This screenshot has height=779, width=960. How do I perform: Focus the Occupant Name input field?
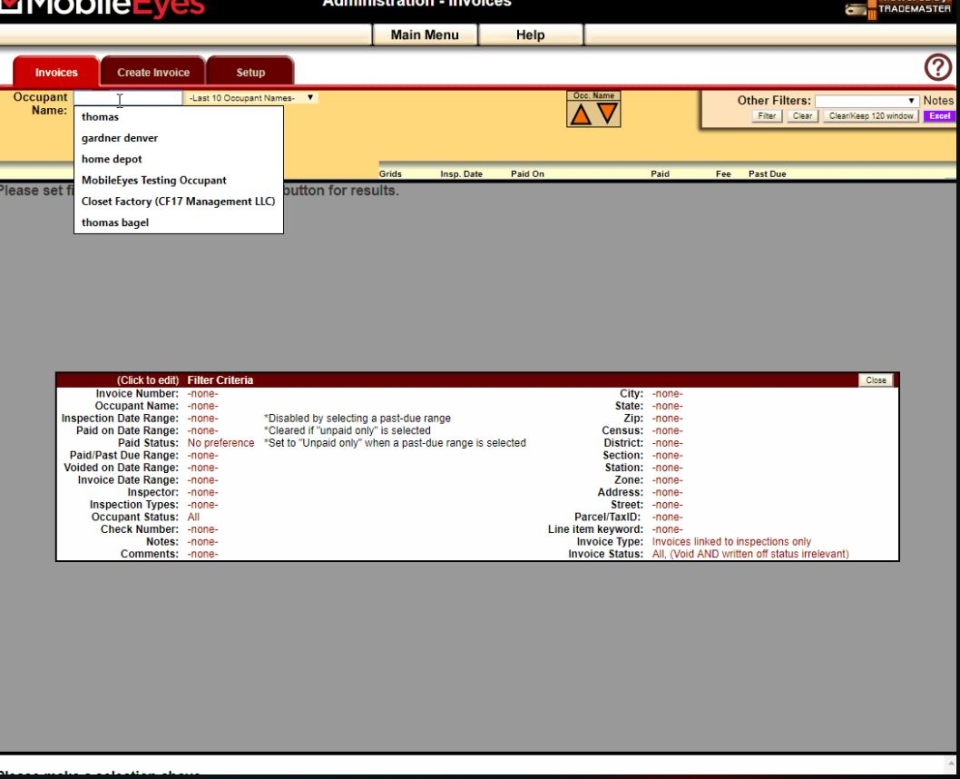(128, 97)
